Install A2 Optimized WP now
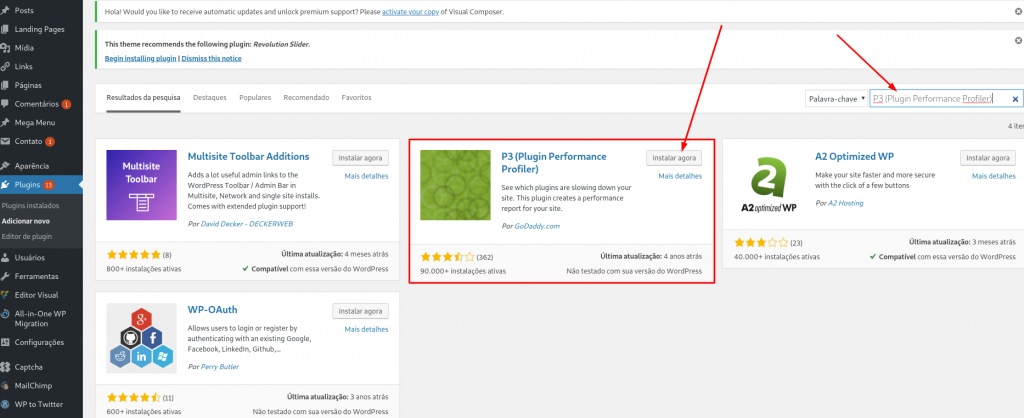The height and width of the screenshot is (418, 1024). pyautogui.click(x=987, y=158)
